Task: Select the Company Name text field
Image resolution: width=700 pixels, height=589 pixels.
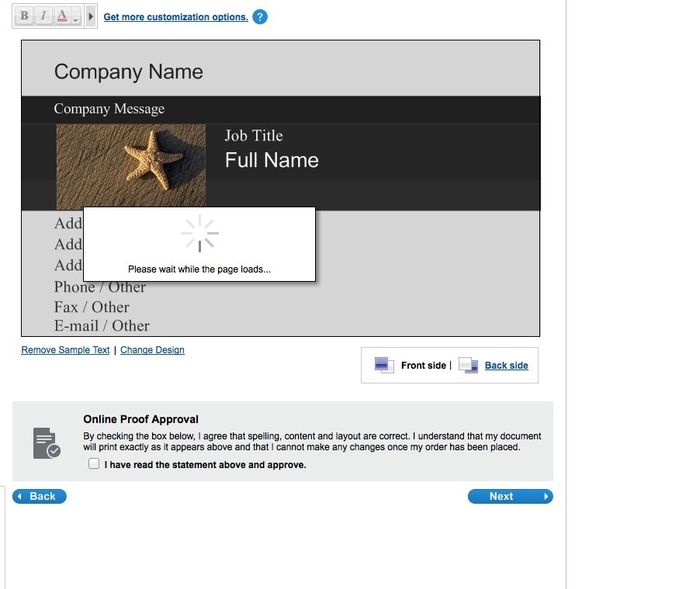Action: coord(128,72)
